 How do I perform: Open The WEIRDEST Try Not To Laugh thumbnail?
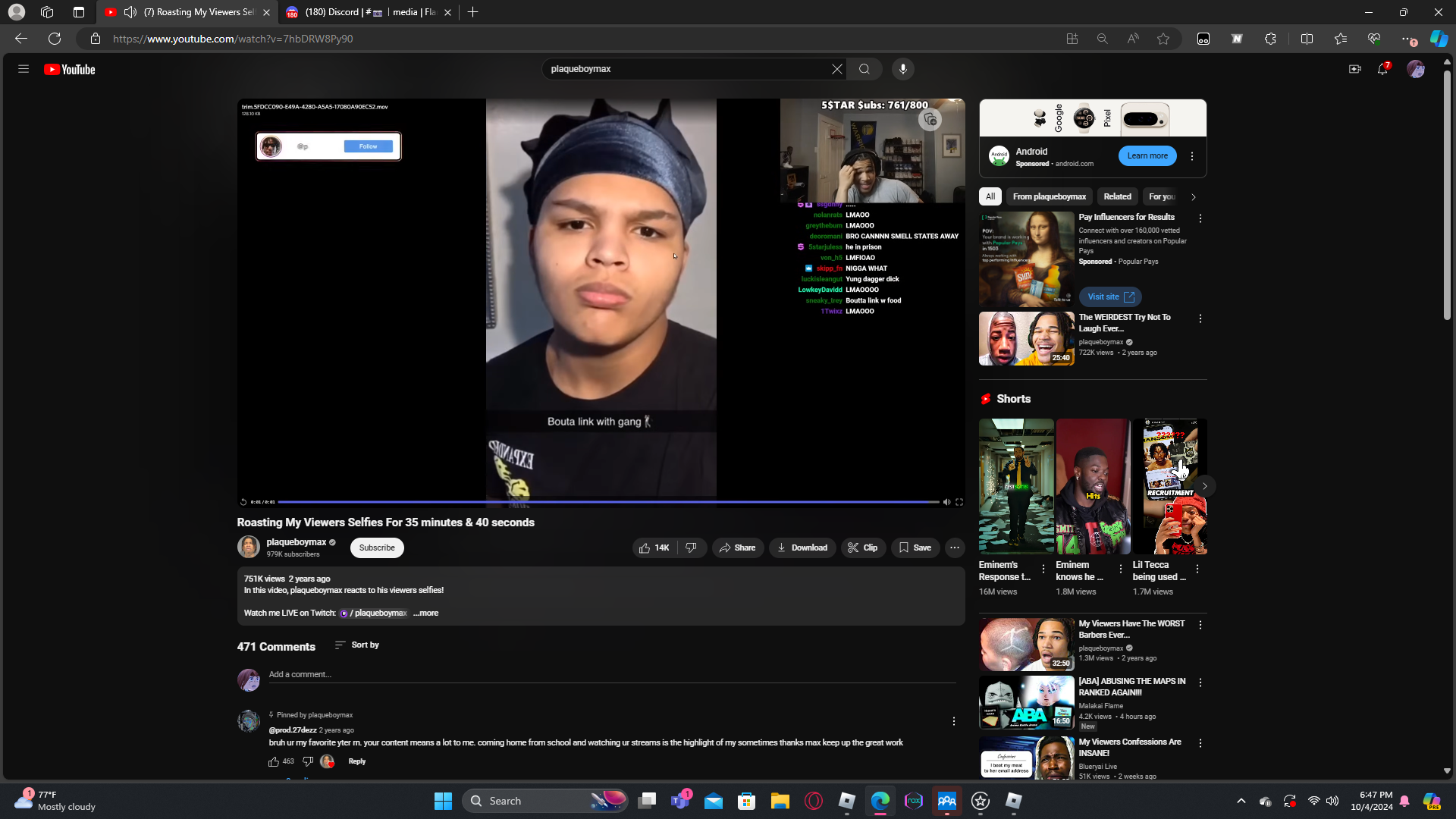click(x=1027, y=338)
